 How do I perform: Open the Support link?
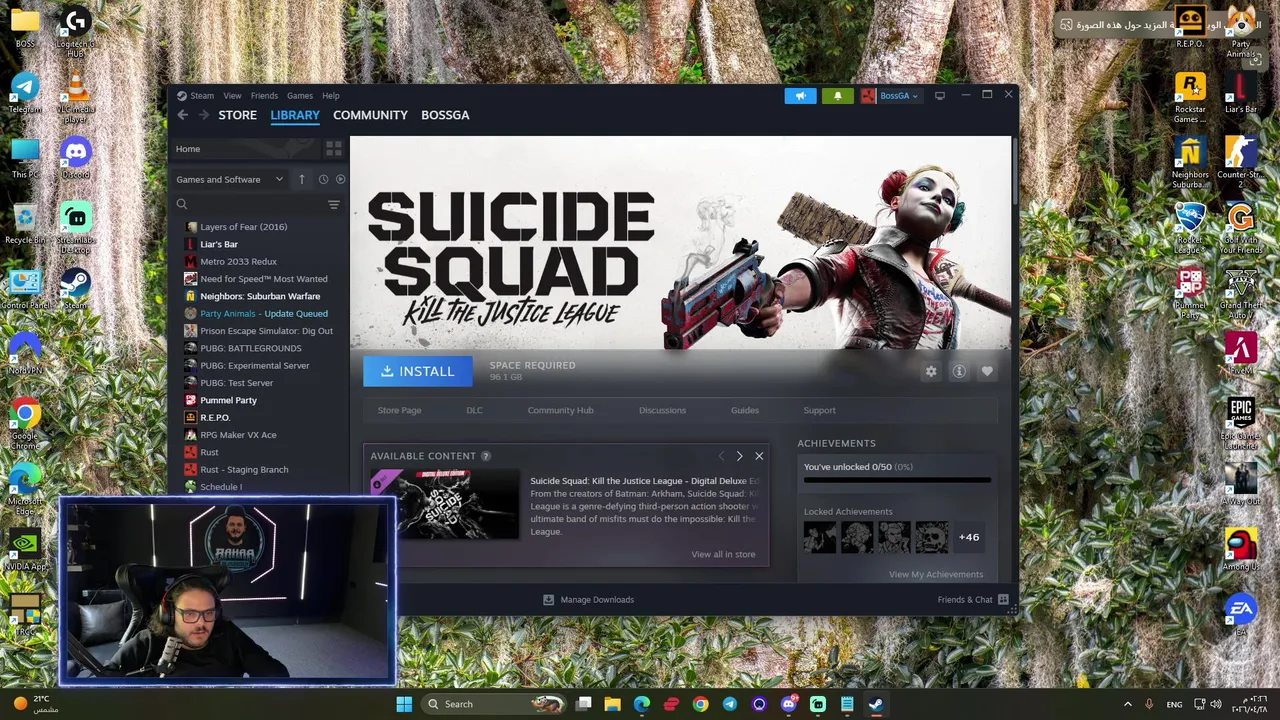[819, 410]
